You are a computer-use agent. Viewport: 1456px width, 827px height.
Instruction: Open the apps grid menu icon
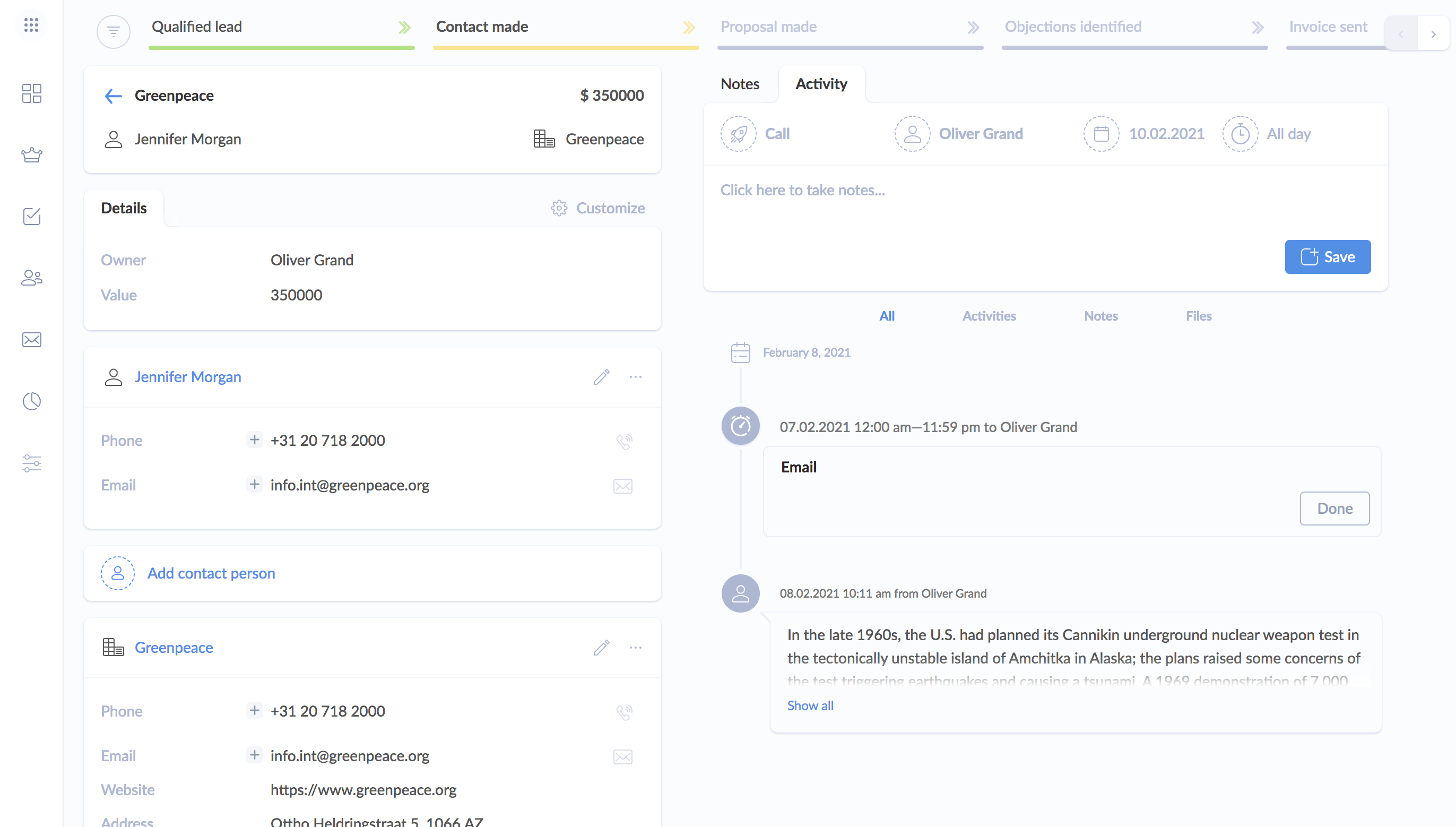[x=31, y=25]
